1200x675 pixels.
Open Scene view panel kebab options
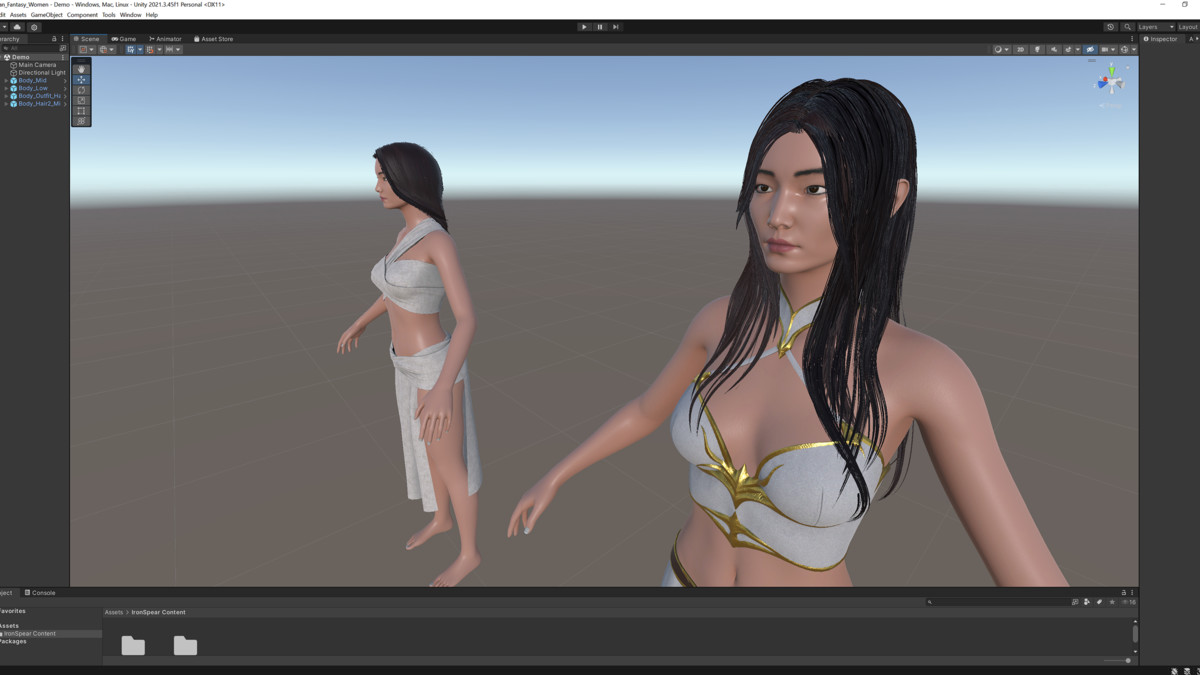(1132, 39)
